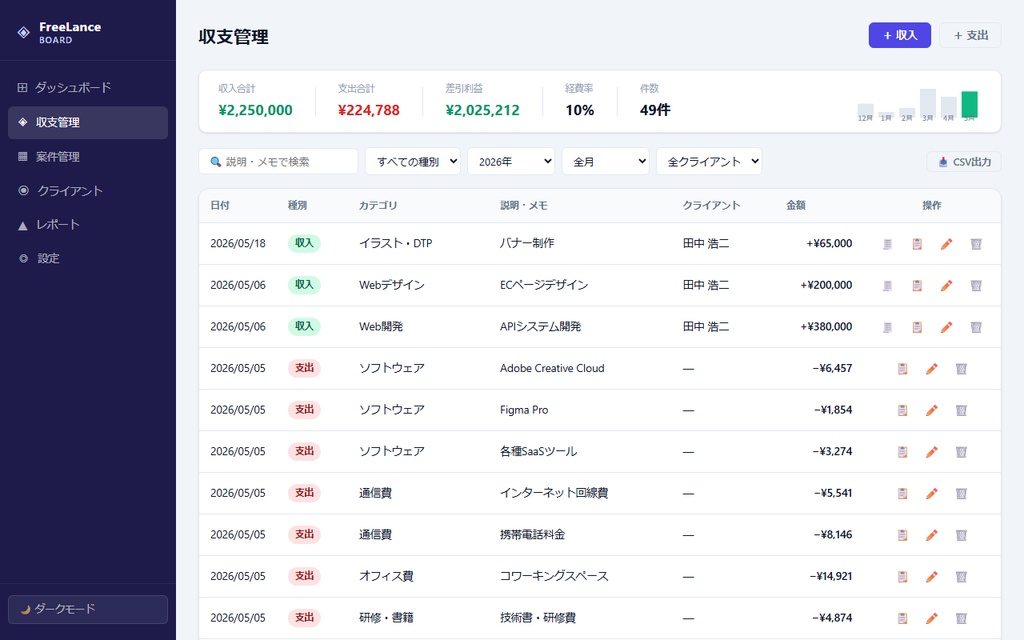Open 設定 in the sidebar
Image resolution: width=1024 pixels, height=640 pixels.
88,259
